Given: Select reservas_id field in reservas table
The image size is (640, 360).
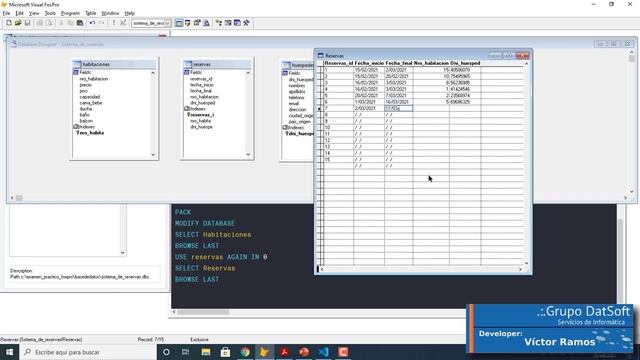Looking at the screenshot, I should [x=201, y=79].
